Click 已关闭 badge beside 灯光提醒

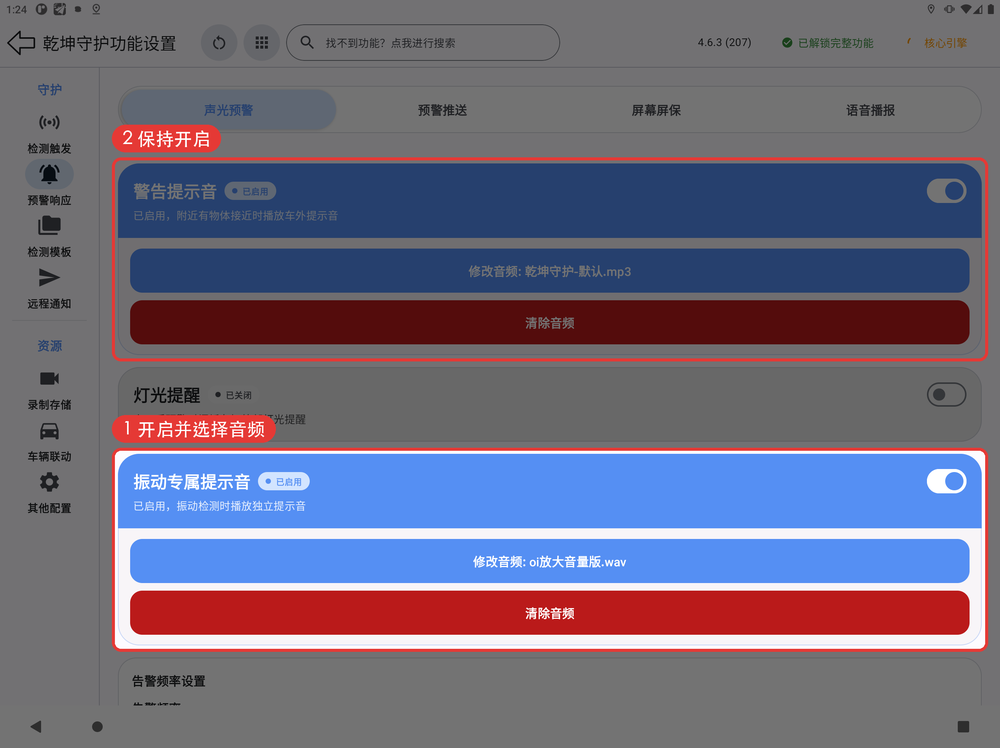pyautogui.click(x=233, y=395)
